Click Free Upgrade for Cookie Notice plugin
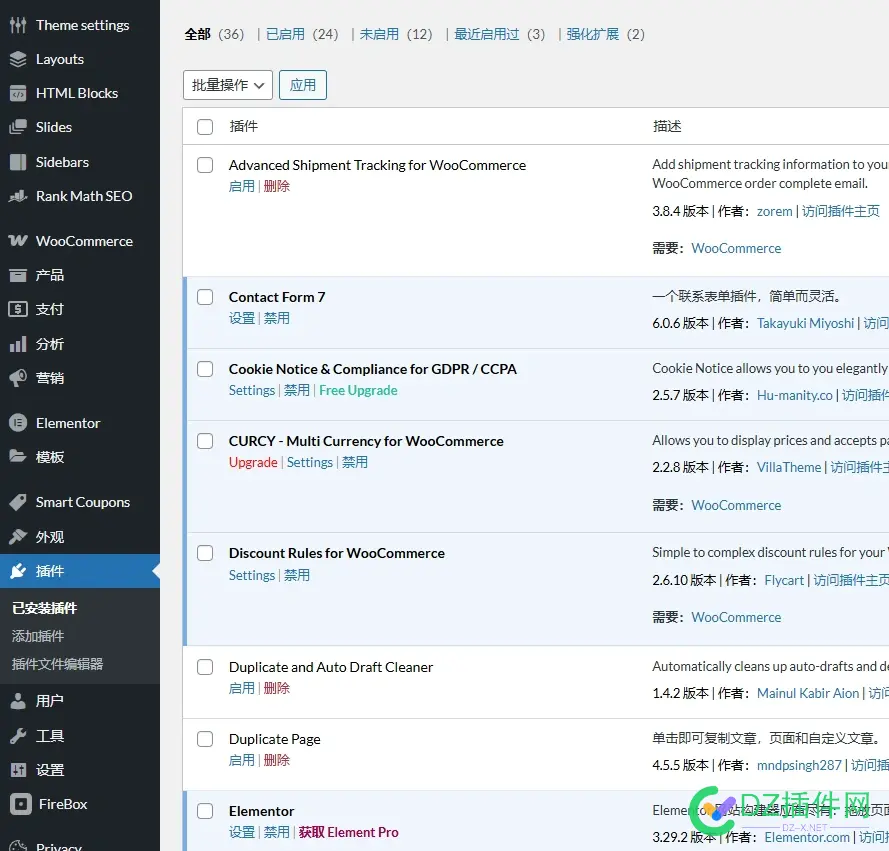This screenshot has height=851, width=889. click(x=358, y=390)
